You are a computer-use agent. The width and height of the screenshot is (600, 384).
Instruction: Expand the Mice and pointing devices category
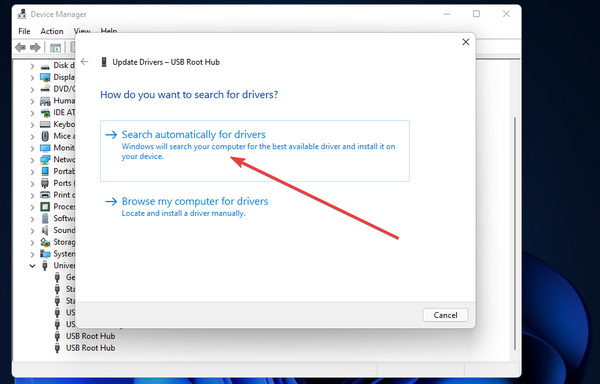(x=33, y=137)
